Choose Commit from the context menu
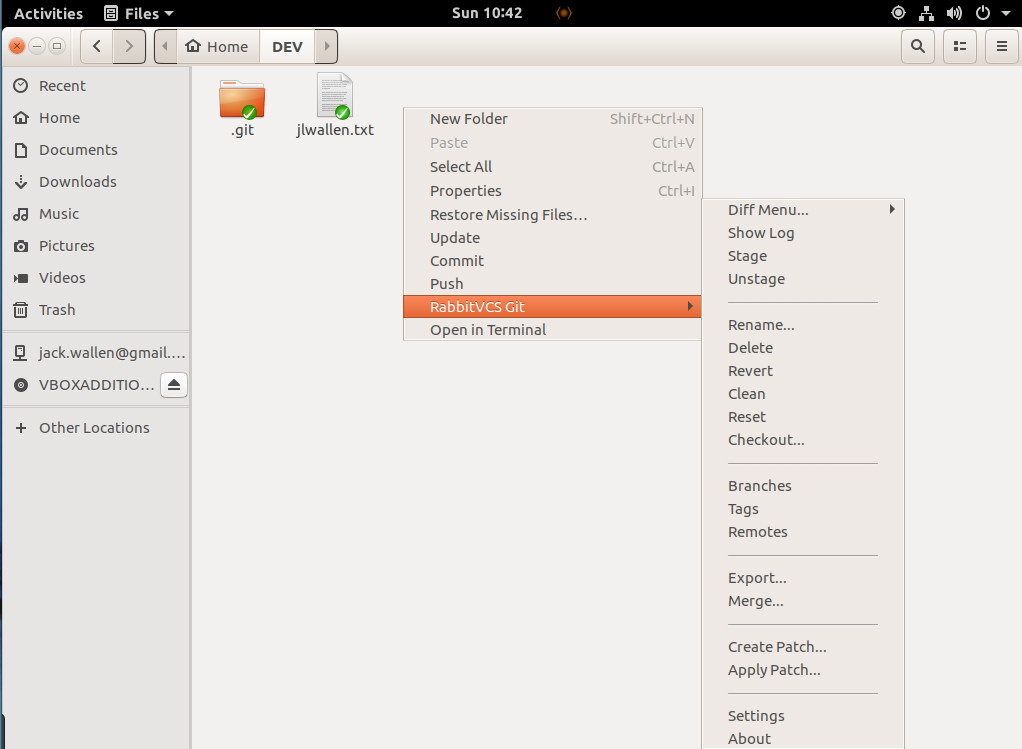Viewport: 1022px width, 749px height. click(x=457, y=261)
